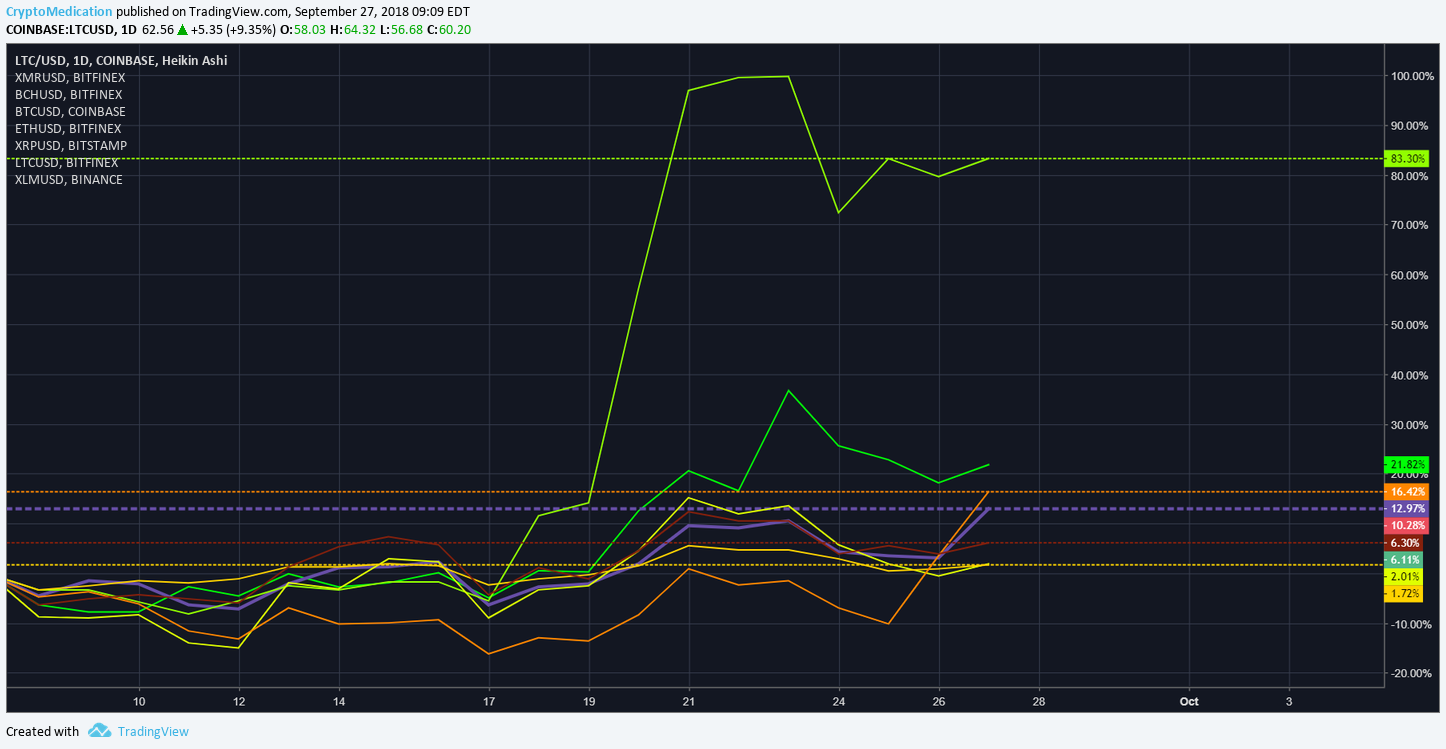Click the Oct date on time axis
Screen dimensions: 1446x749
click(x=1189, y=701)
